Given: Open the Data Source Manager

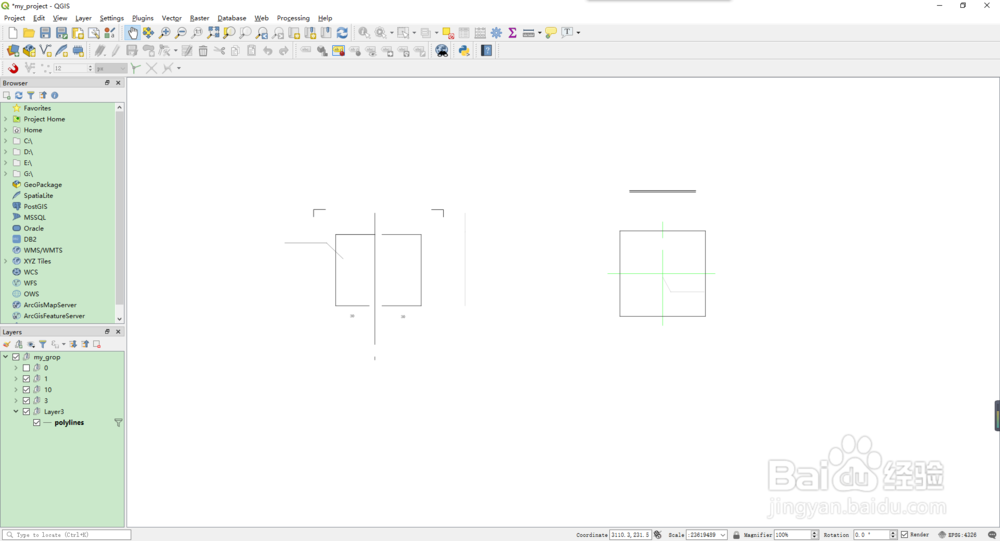Looking at the screenshot, I should click(13, 50).
